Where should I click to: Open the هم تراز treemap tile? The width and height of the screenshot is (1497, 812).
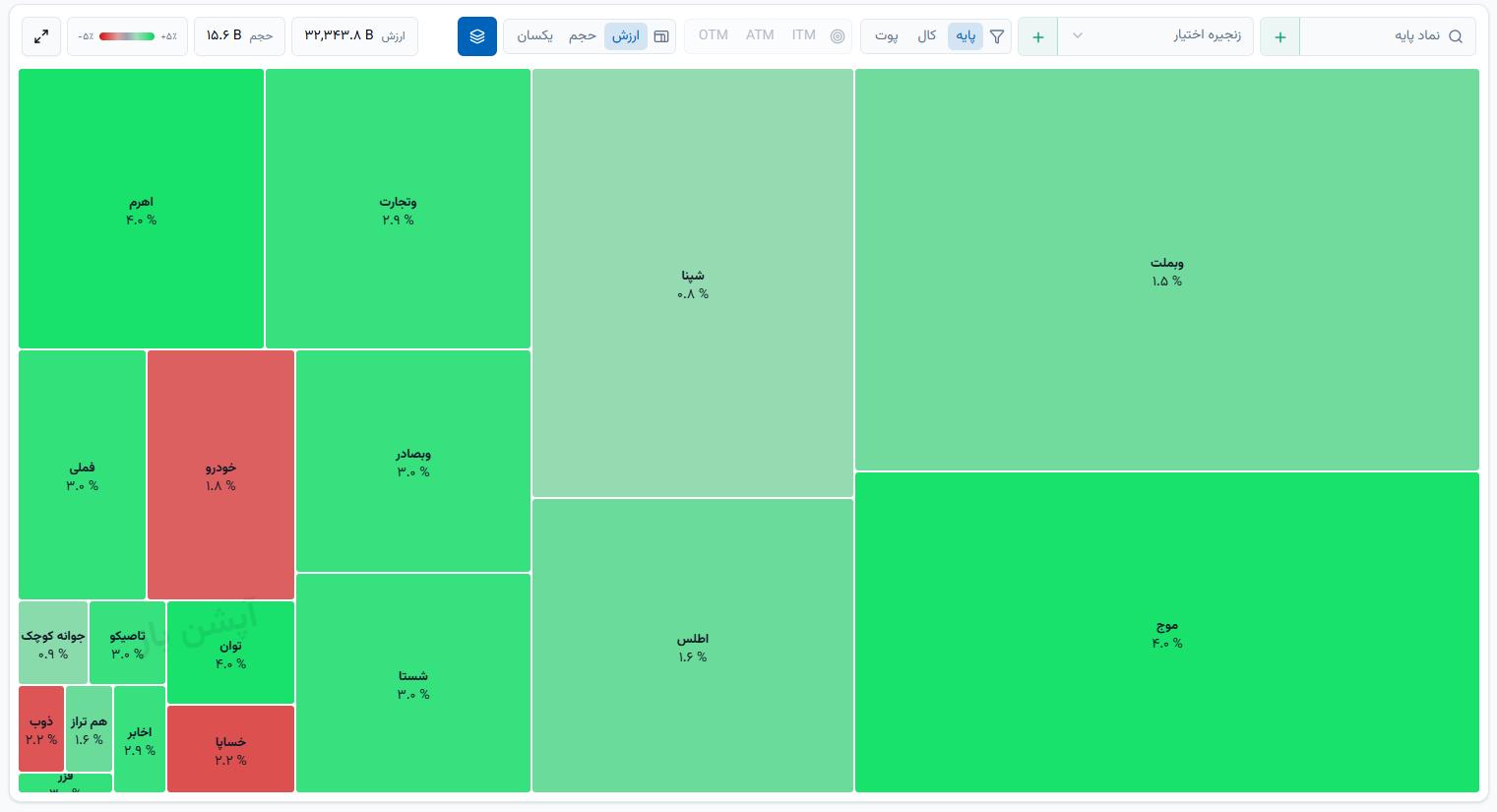pyautogui.click(x=89, y=729)
